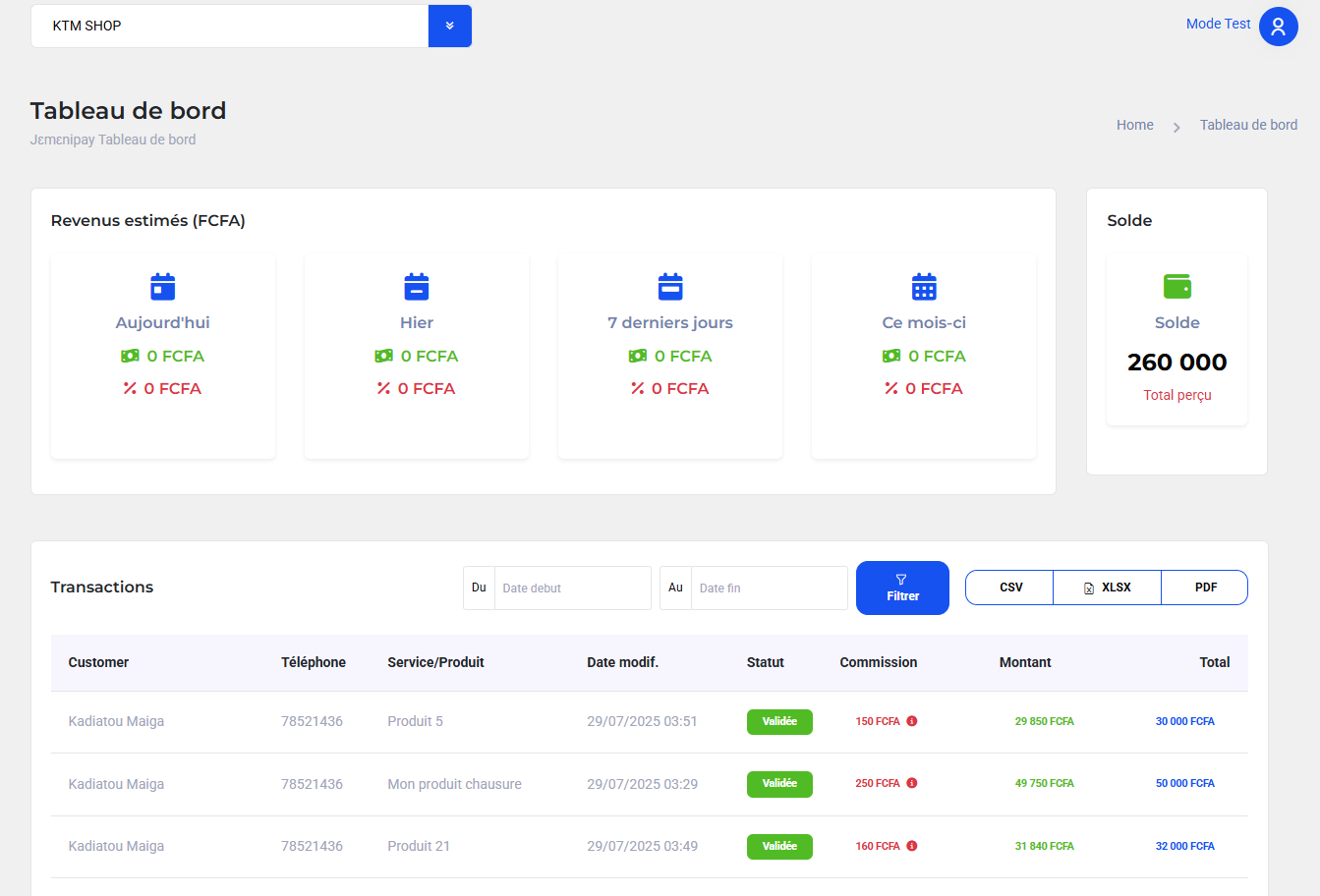Click the Ce mois-ci calendar icon
Screen dimensions: 1320x896
(924, 287)
